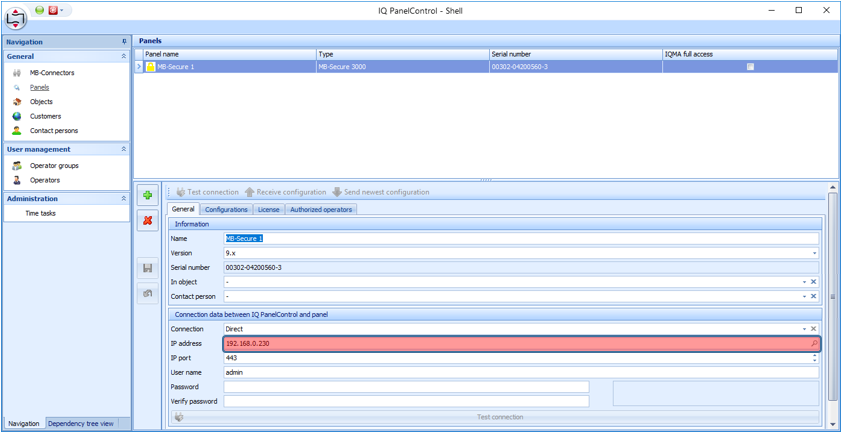Open the Contact person dropdown arrow
This screenshot has height=434, width=842.
(x=804, y=296)
